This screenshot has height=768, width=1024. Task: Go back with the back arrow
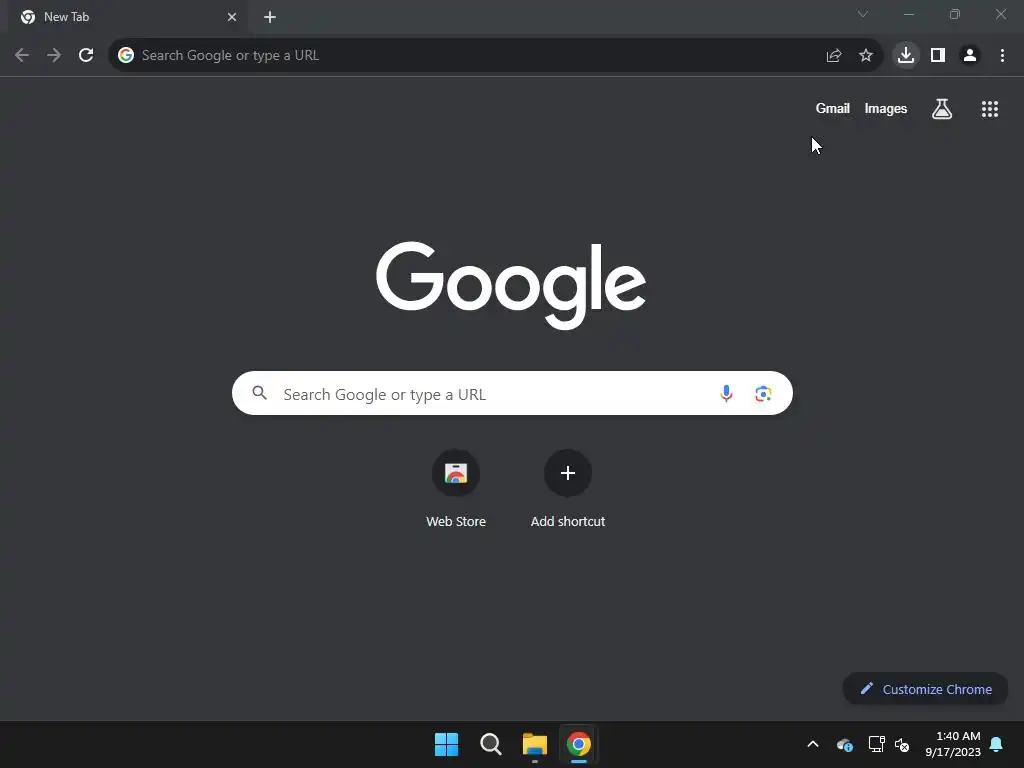click(x=22, y=56)
